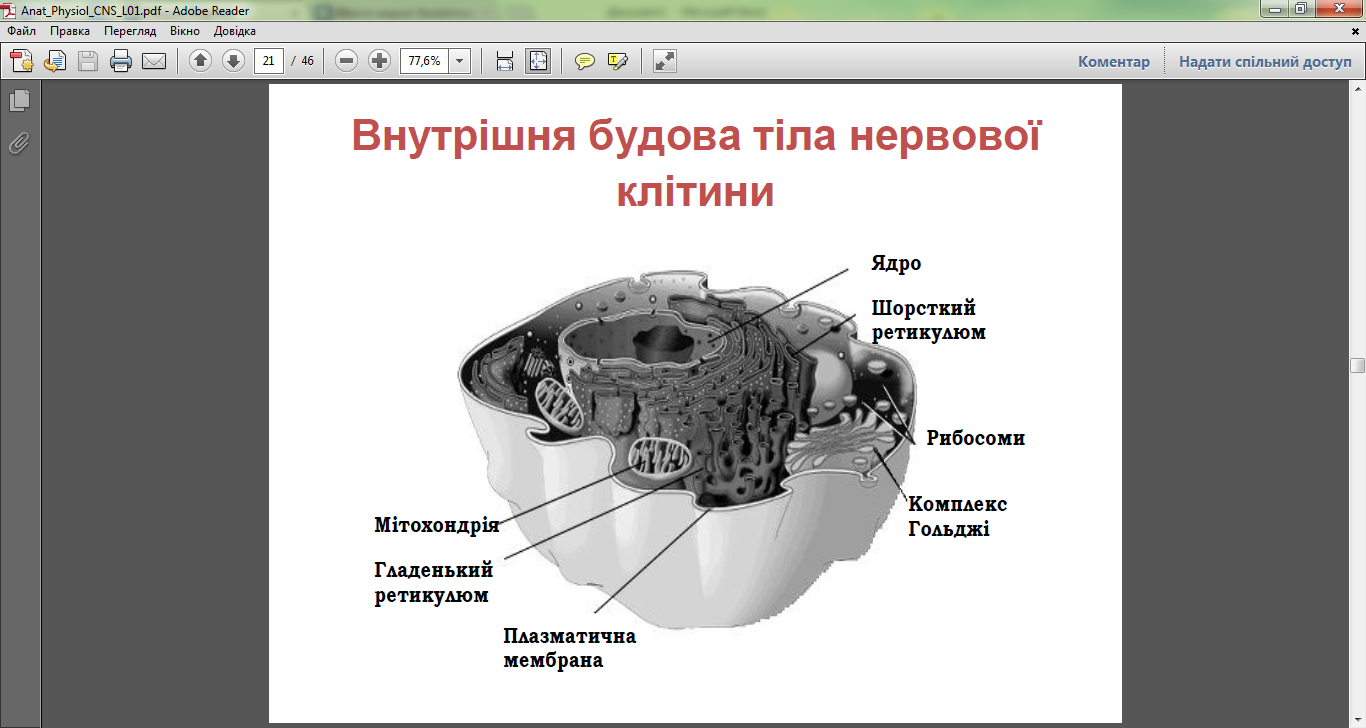Print the document via printer icon
The image size is (1366, 728).
[121, 61]
